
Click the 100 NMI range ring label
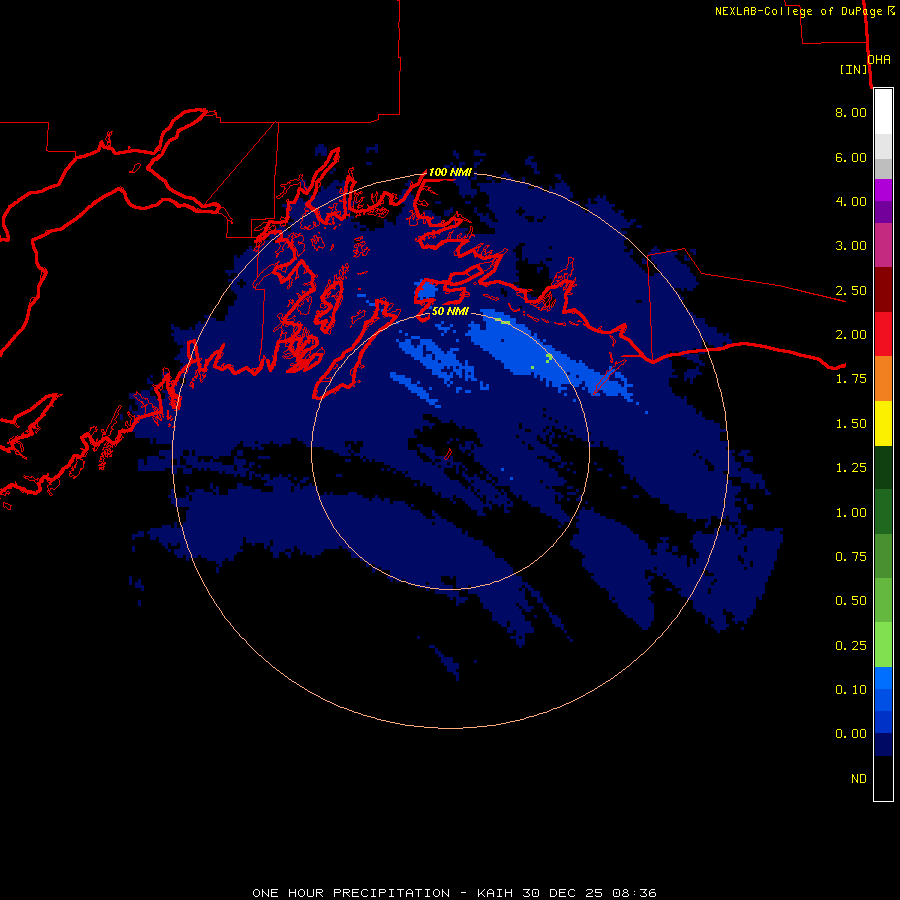[x=450, y=172]
